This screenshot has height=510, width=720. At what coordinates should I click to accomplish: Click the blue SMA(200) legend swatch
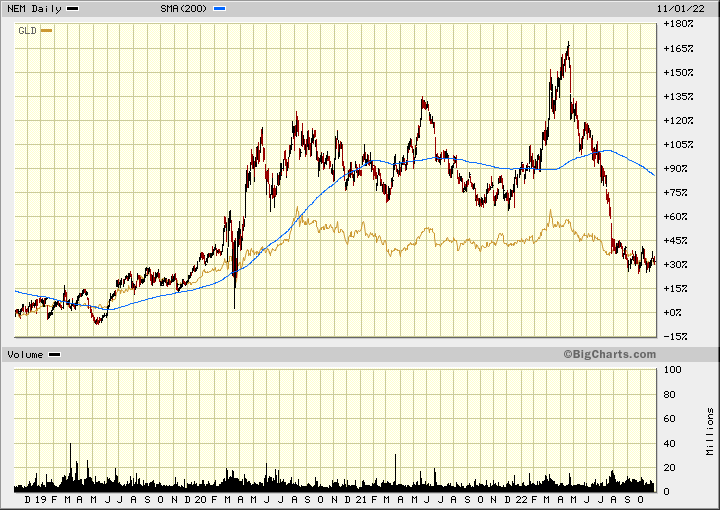click(x=219, y=9)
